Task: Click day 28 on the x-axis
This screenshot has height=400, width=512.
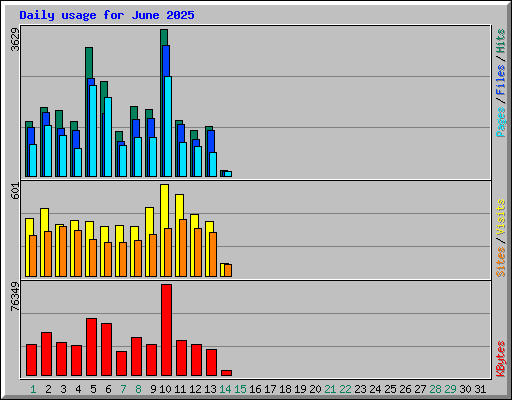Action: click(x=435, y=389)
